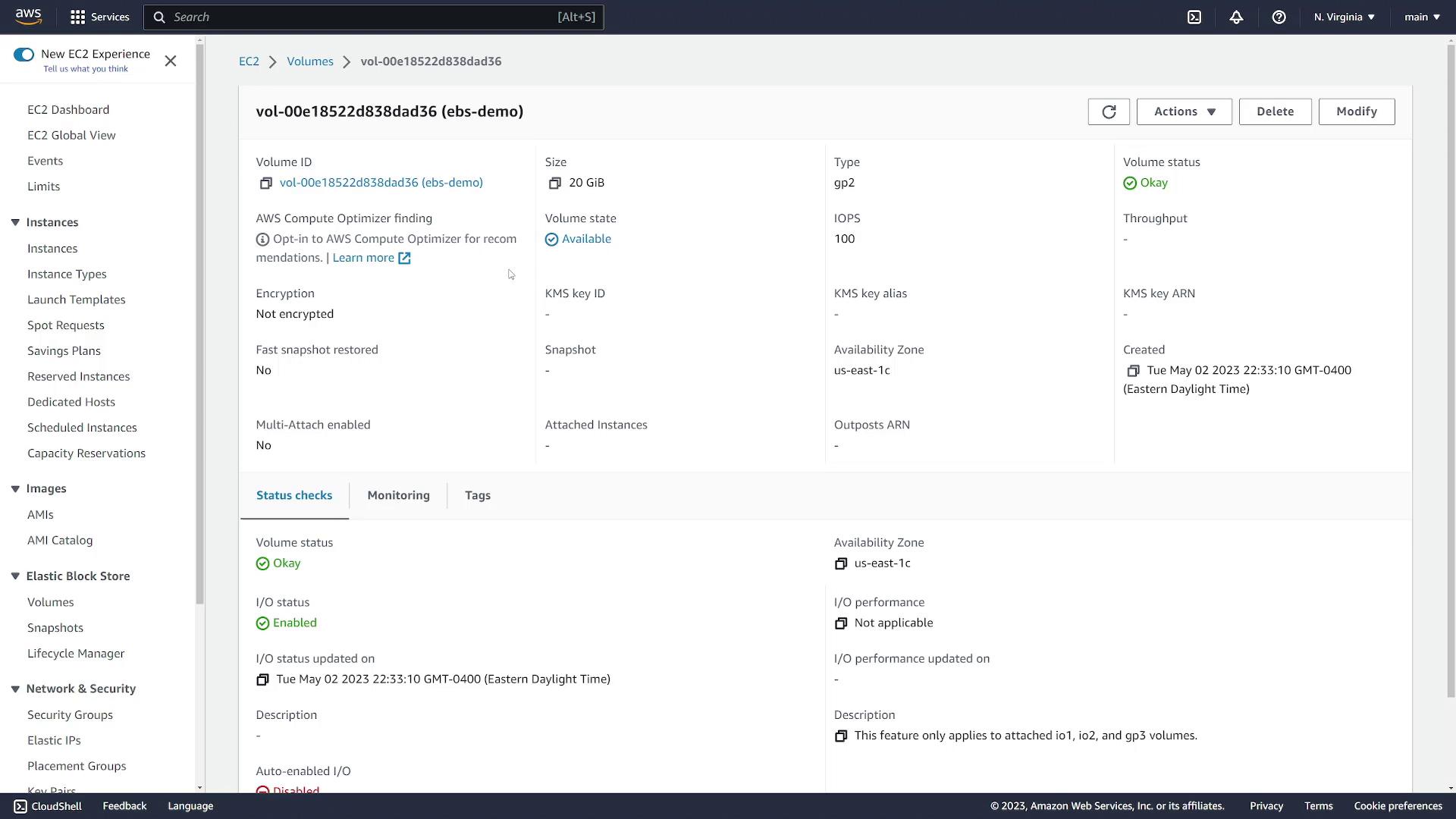Open the N. Virginia region selector
This screenshot has width=1456, height=819.
[x=1344, y=17]
